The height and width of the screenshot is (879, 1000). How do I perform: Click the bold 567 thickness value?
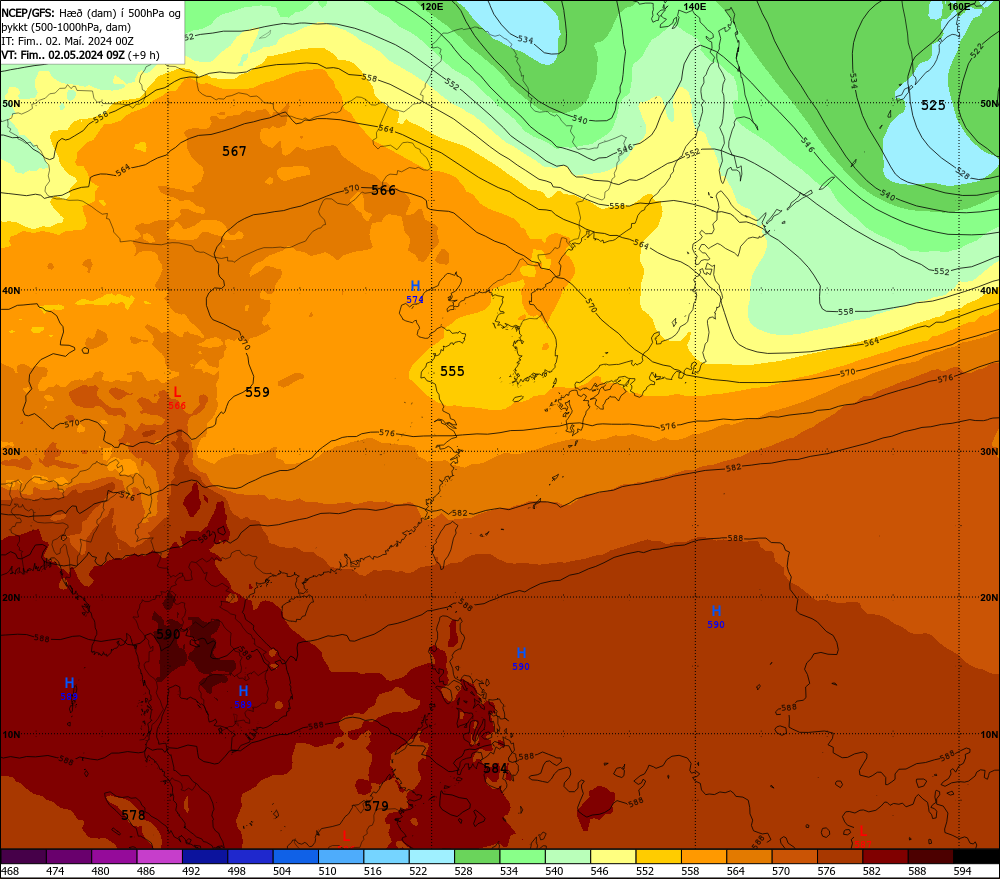click(234, 151)
